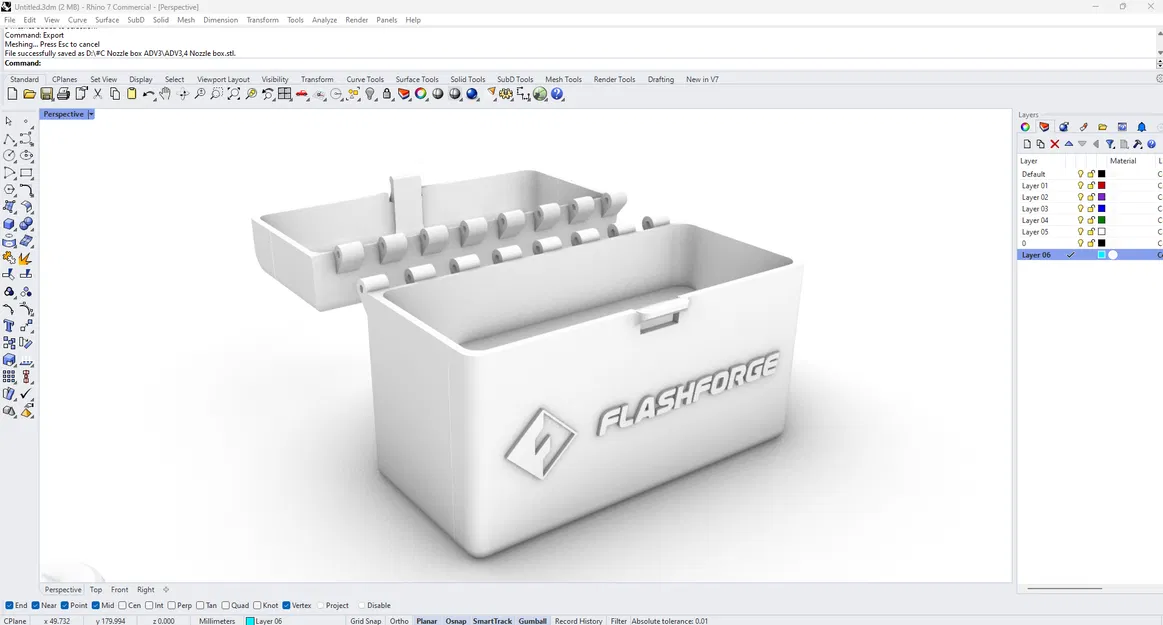Open the Rhino Help icon in the toolbar
Screen dimensions: 1163x625
click(556, 94)
